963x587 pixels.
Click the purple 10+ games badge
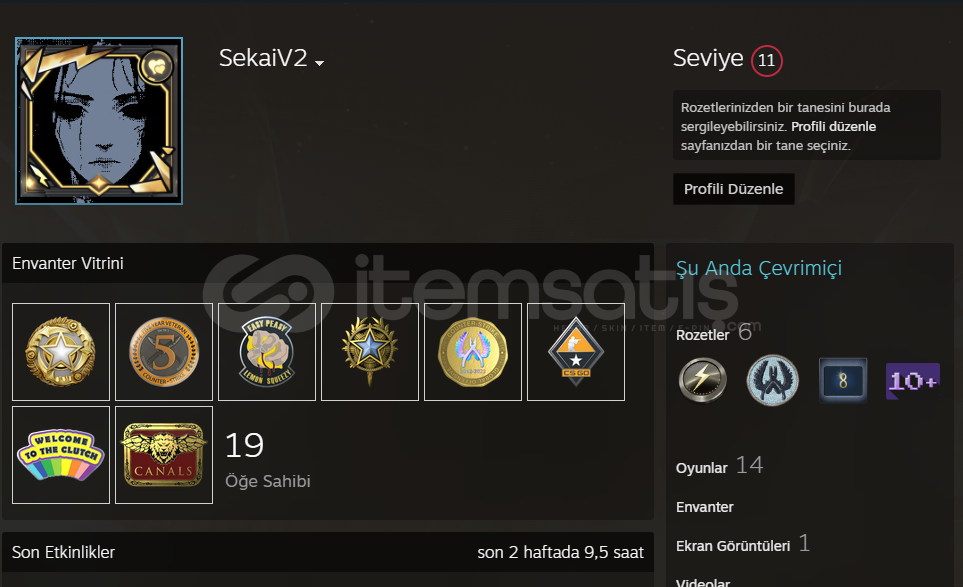tap(913, 381)
